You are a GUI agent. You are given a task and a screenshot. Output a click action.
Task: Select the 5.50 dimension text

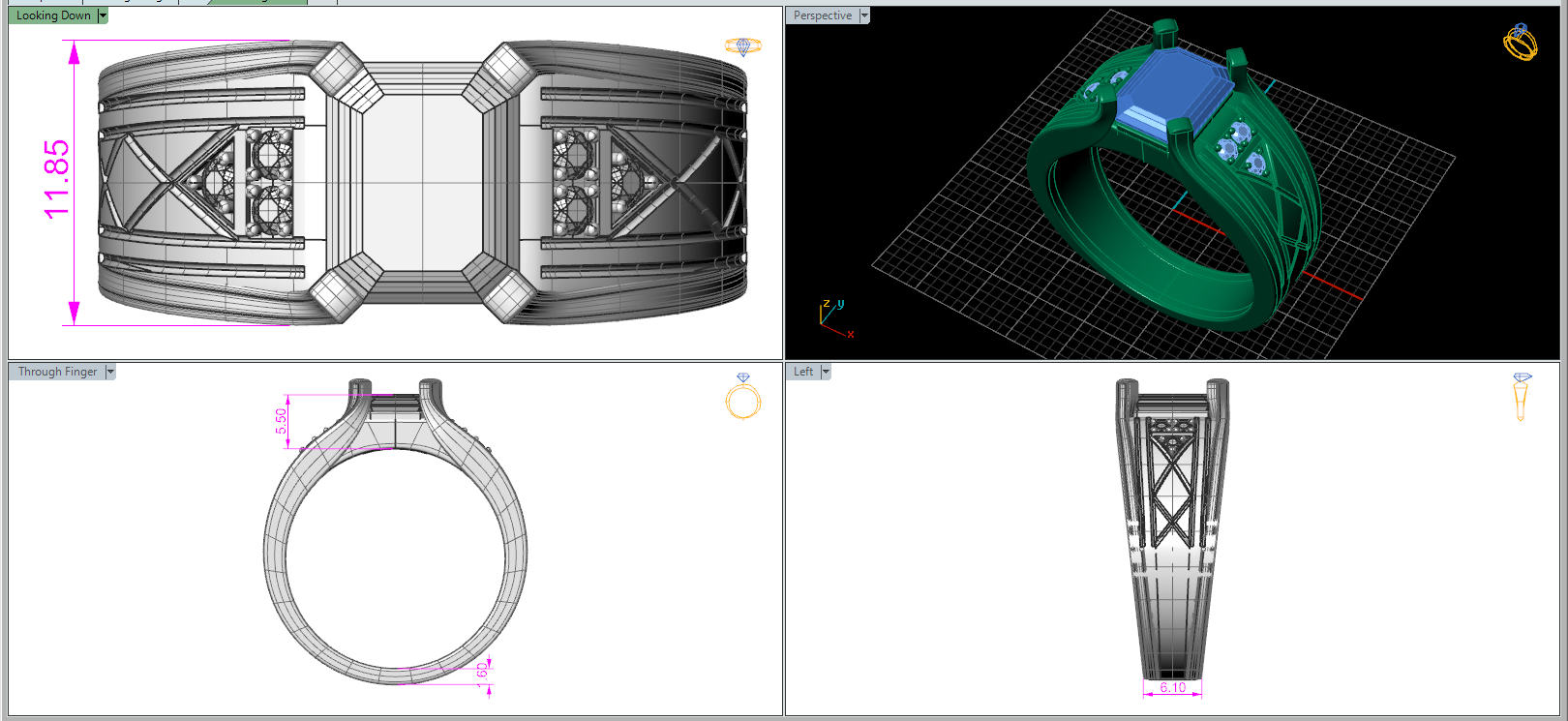tap(281, 421)
